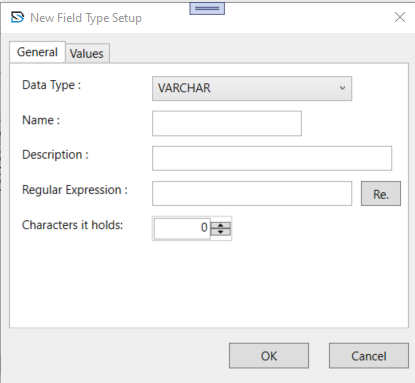415x383 pixels.
Task: Click the Data Type label
Action: pyautogui.click(x=51, y=85)
